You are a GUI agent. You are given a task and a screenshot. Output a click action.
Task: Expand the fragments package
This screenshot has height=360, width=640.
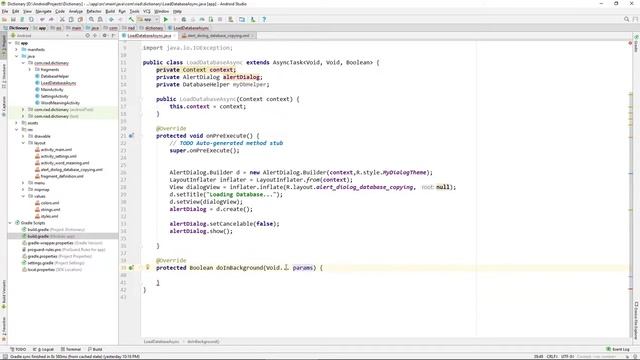click(x=30, y=69)
